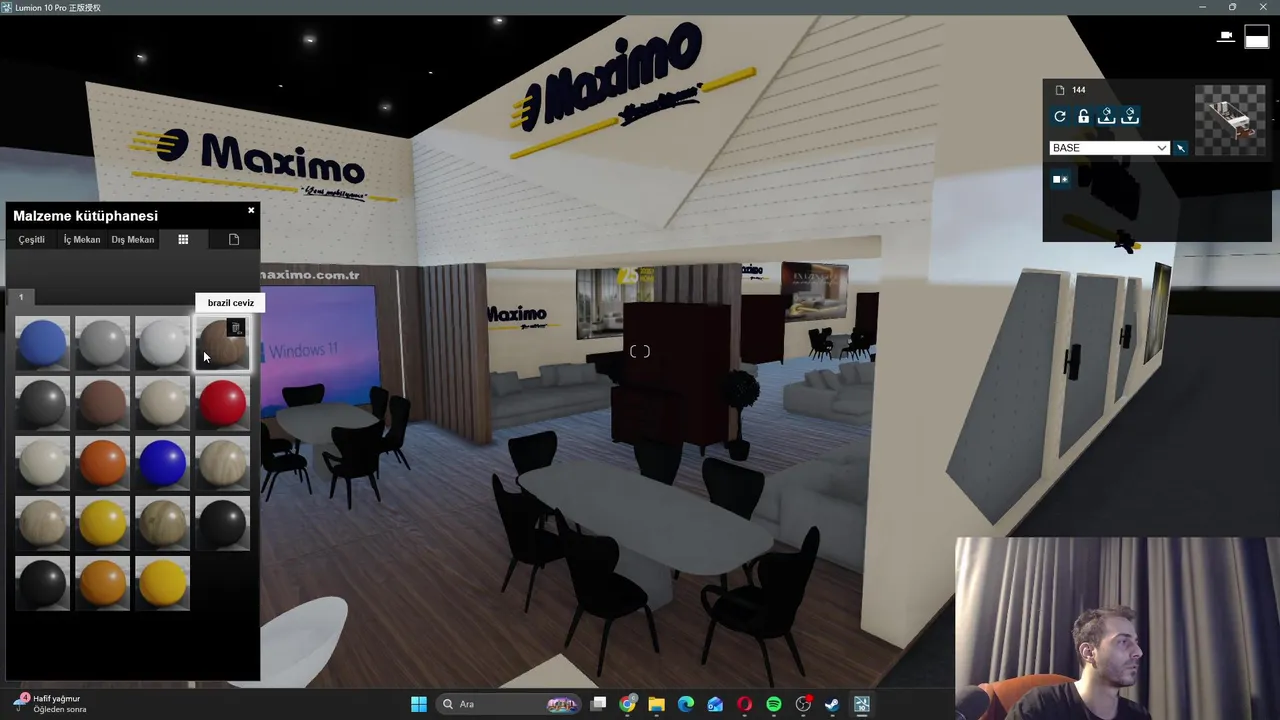Switch to Lumion taskbar icon
1280x720 pixels.
pyautogui.click(x=861, y=704)
